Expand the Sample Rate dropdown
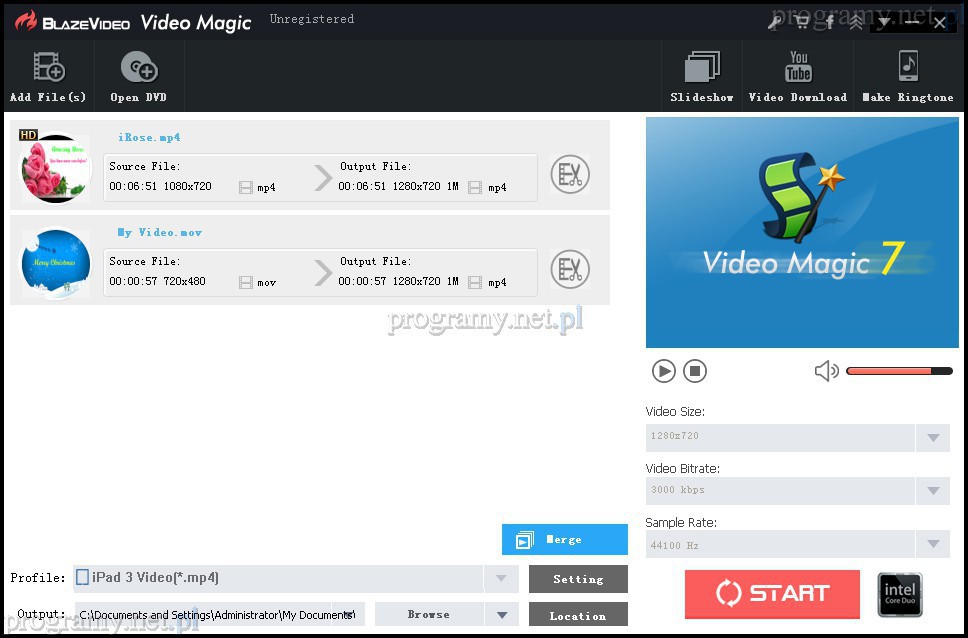Viewport: 968px width, 638px height. [932, 545]
